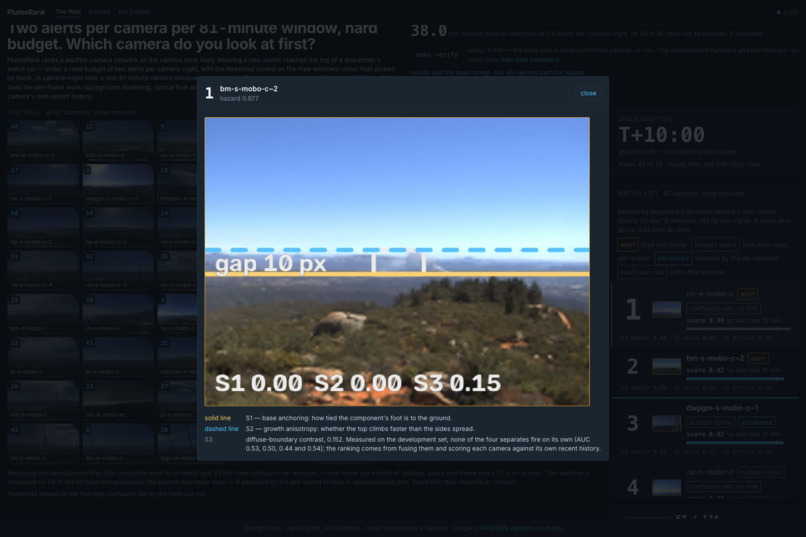Click thumbnail of watch list rank 3
The height and width of the screenshot is (537, 806).
point(666,423)
